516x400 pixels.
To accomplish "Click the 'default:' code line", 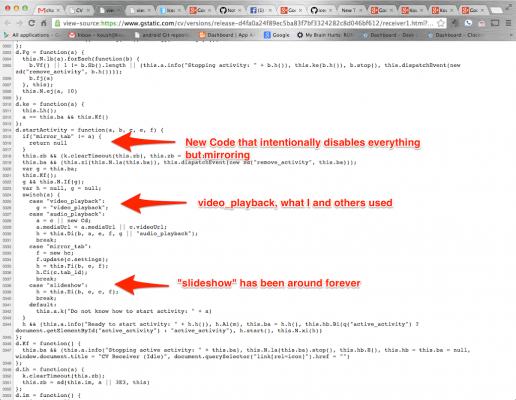I will (43, 305).
